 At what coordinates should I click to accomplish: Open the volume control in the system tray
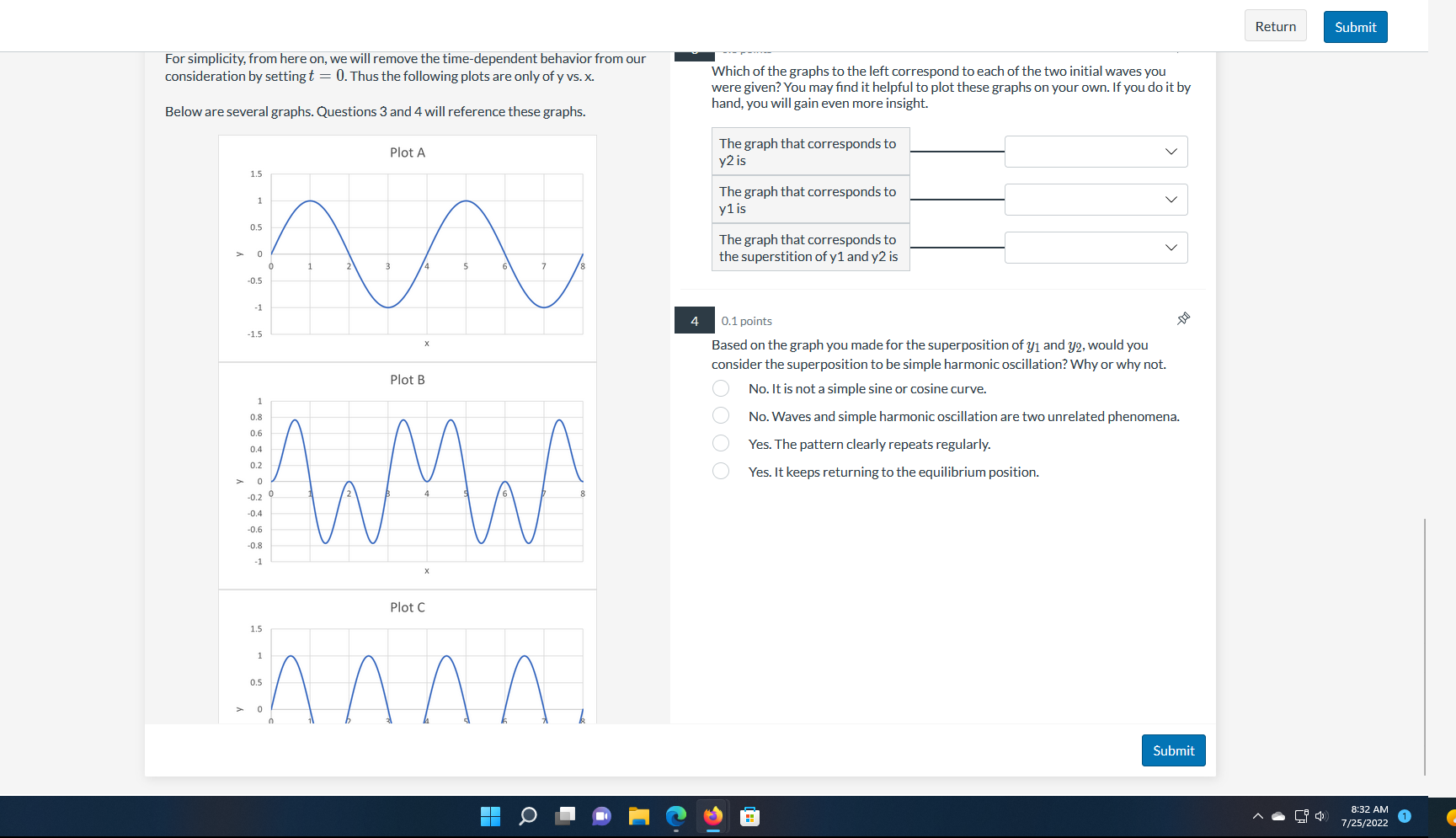1319,816
